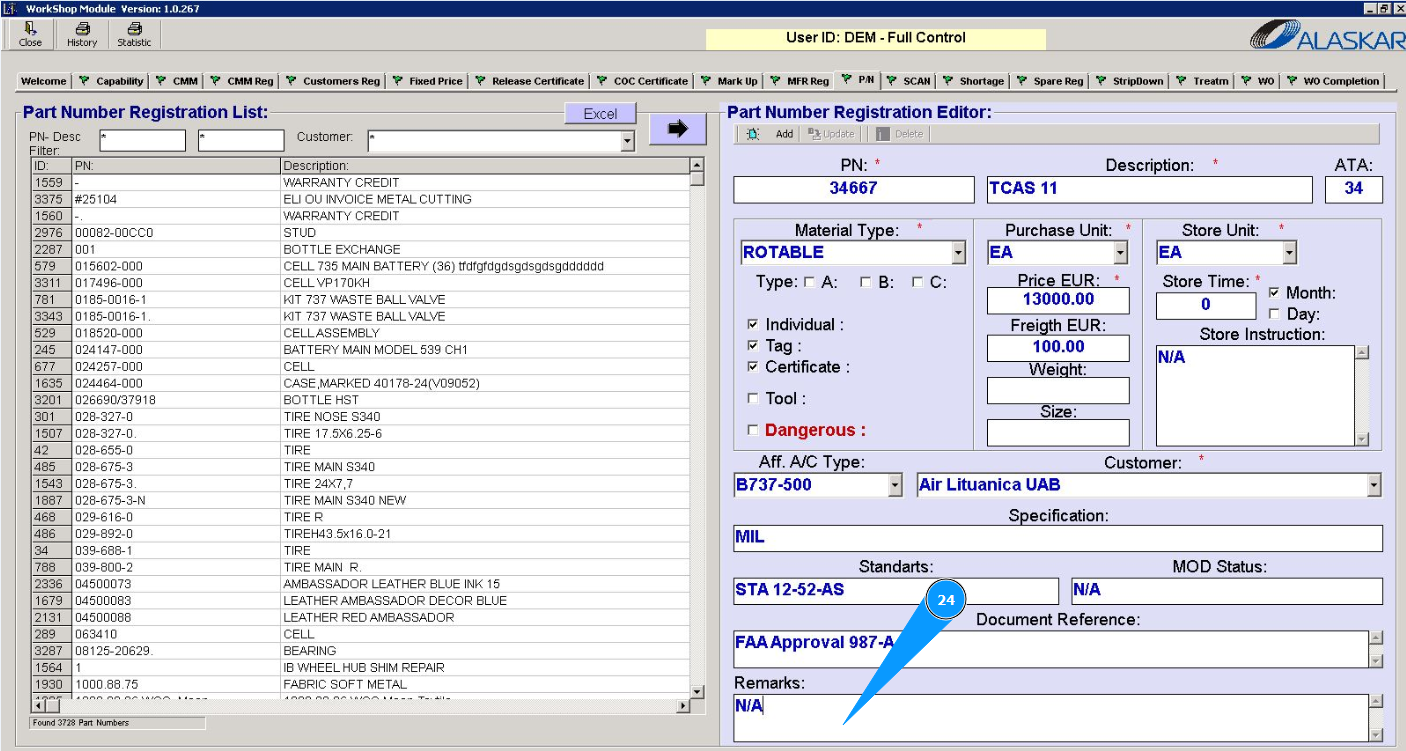Viewport: 1406px width, 751px height.
Task: Open the History printer icon
Action: pyautogui.click(x=82, y=35)
